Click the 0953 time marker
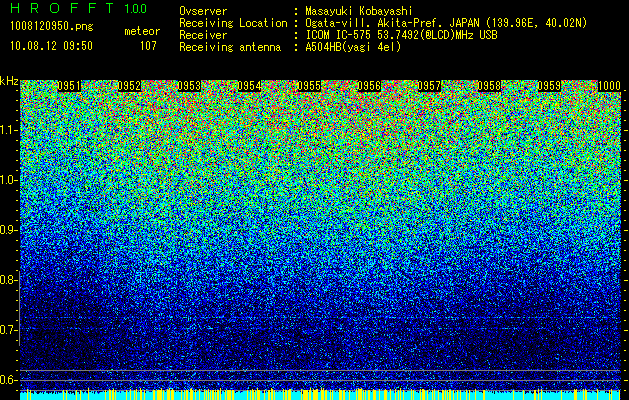This screenshot has height=400, width=629. 189,86
